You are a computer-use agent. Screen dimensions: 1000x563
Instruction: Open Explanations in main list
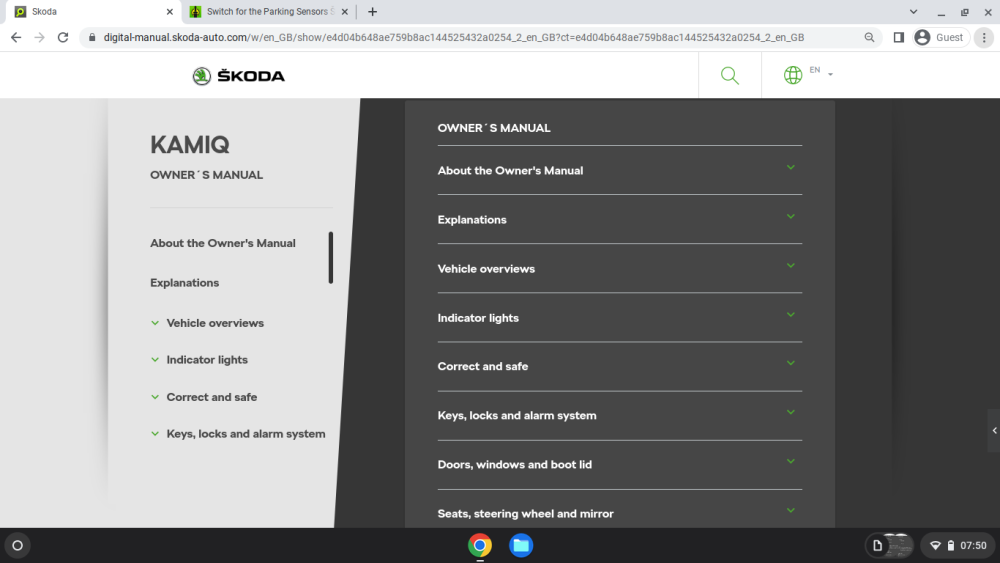pyautogui.click(x=472, y=220)
